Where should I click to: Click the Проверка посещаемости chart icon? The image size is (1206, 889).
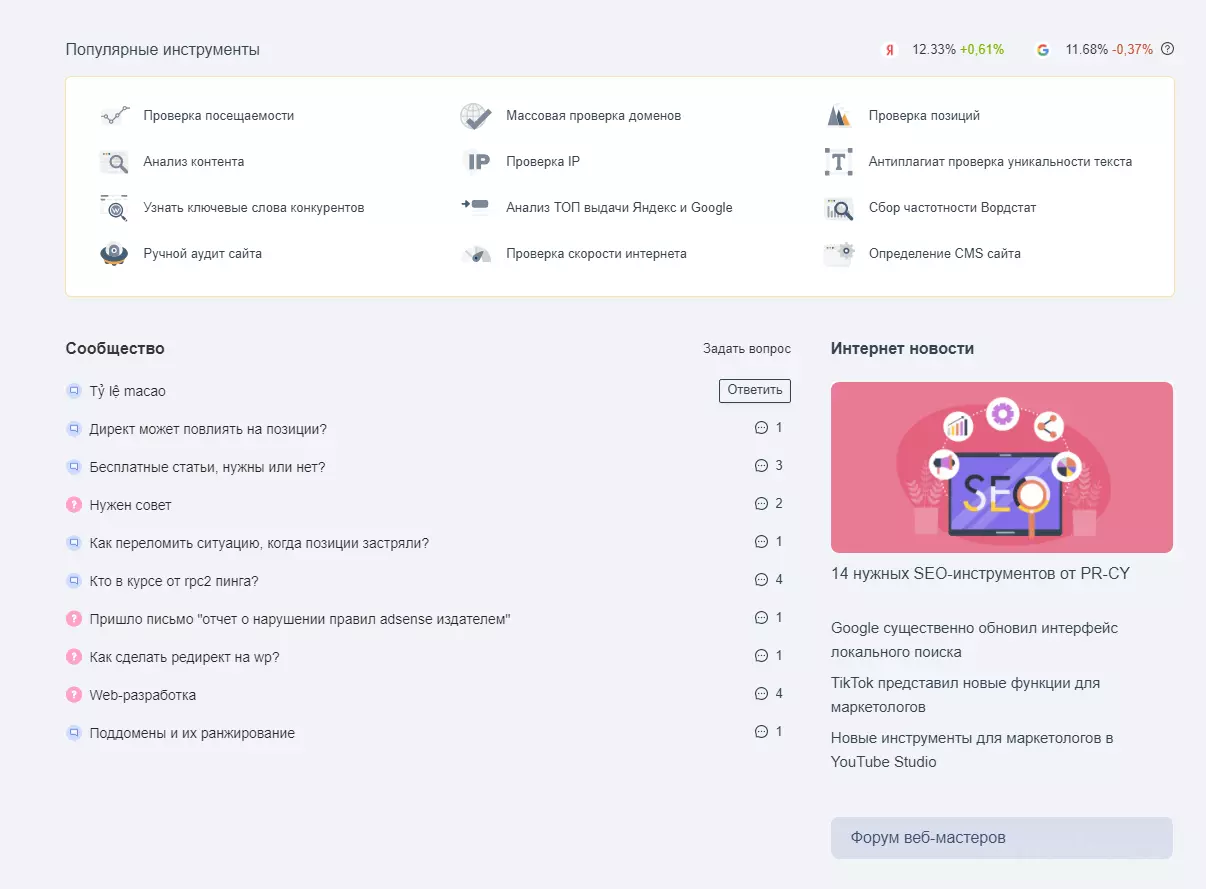(115, 115)
